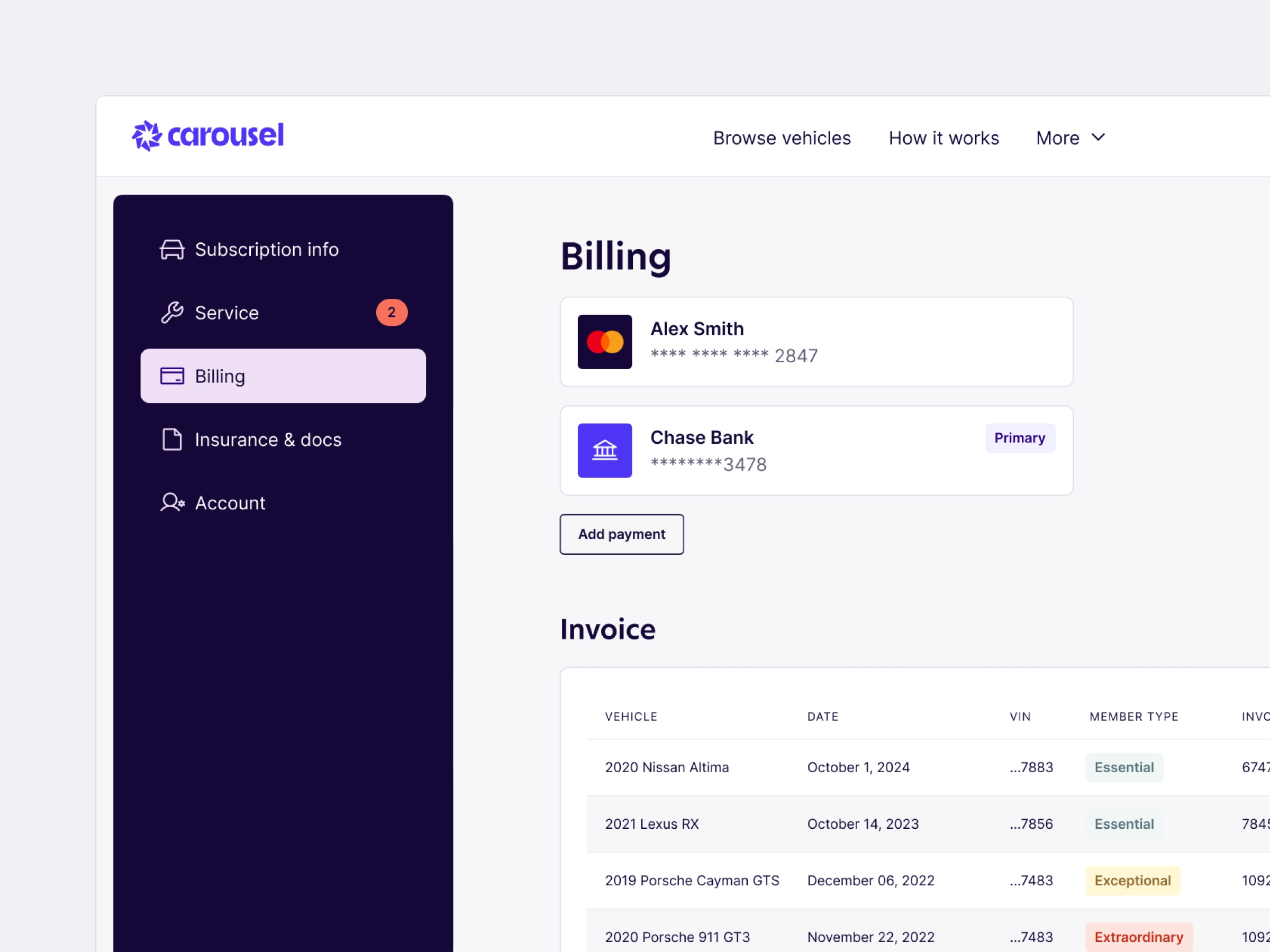This screenshot has height=952, width=1270.
Task: Open Browse vehicles in top navigation
Action: [x=782, y=138]
